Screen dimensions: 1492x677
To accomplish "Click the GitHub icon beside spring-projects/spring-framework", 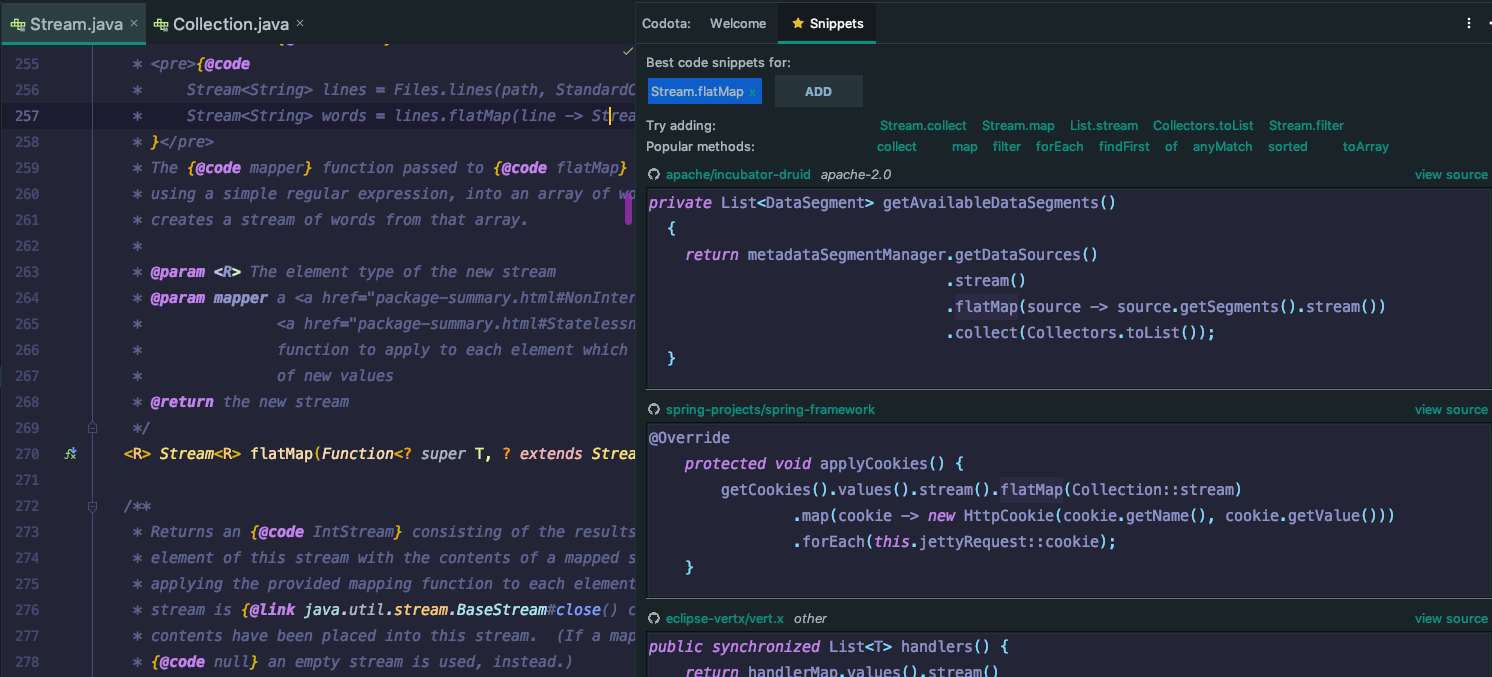I will coord(654,410).
